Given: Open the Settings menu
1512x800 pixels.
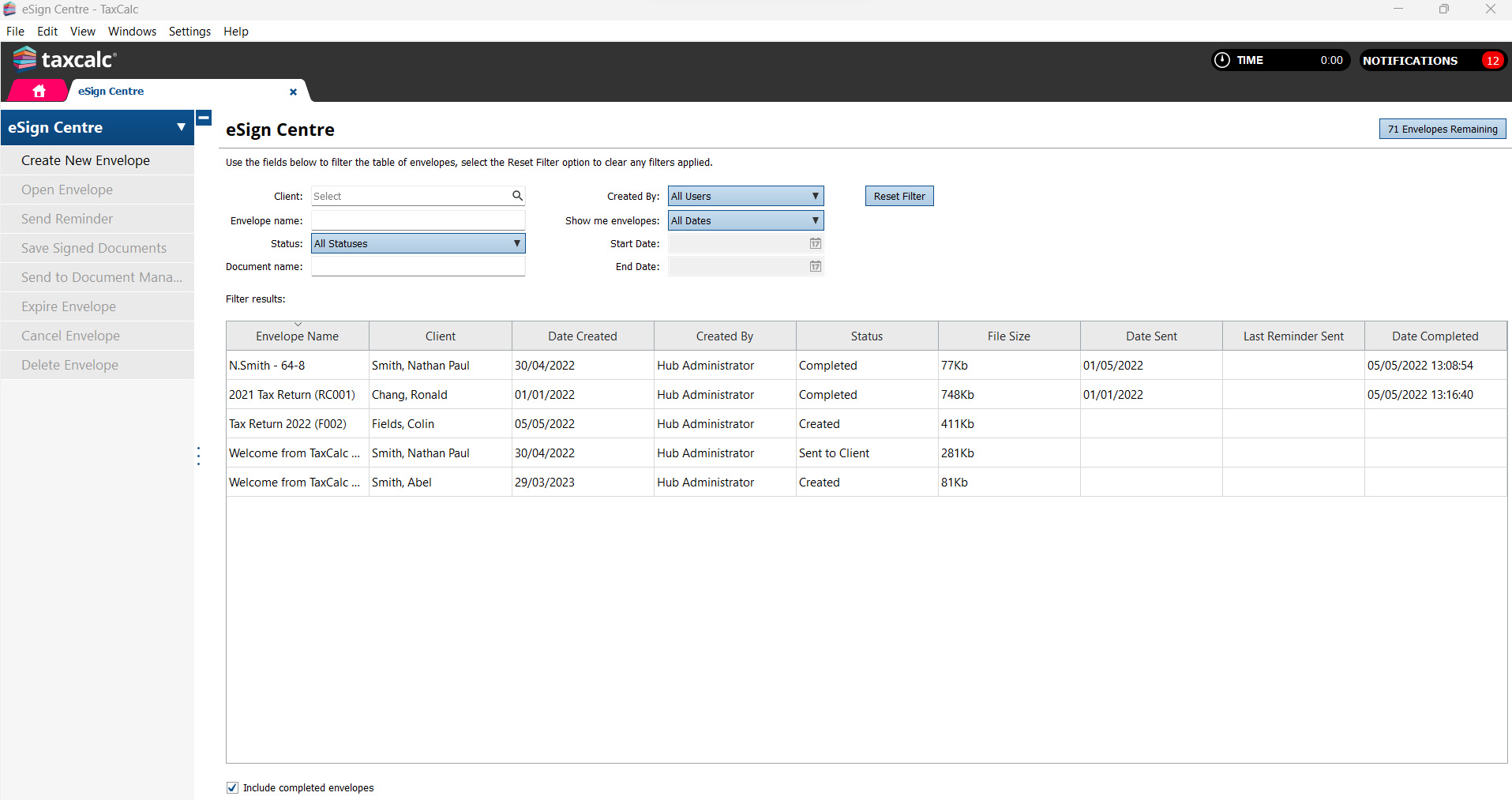Looking at the screenshot, I should click(189, 32).
